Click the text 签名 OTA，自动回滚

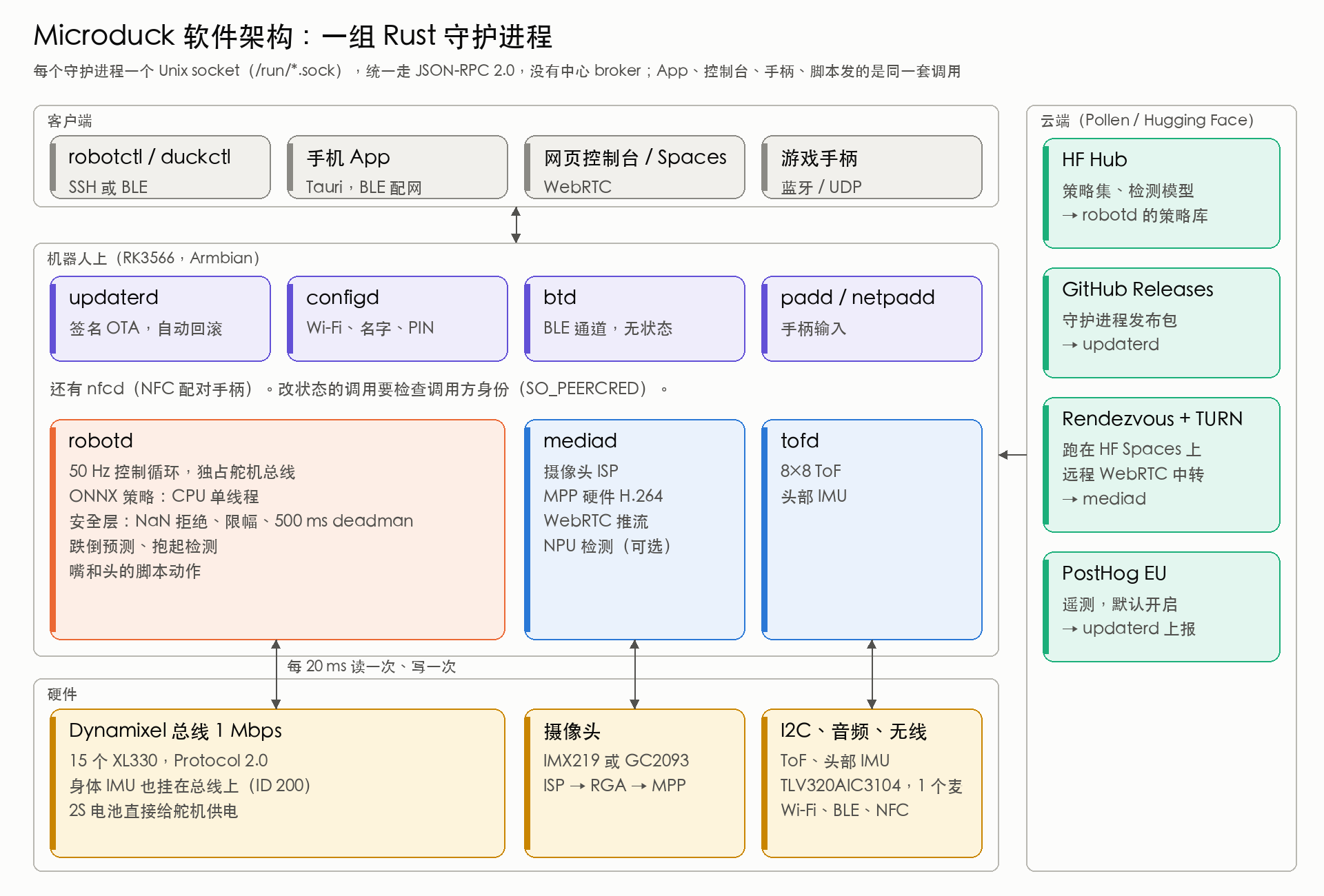pyautogui.click(x=146, y=329)
